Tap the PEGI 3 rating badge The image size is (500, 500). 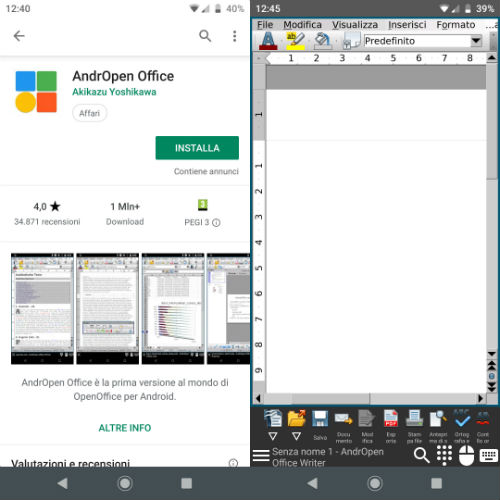[x=203, y=205]
